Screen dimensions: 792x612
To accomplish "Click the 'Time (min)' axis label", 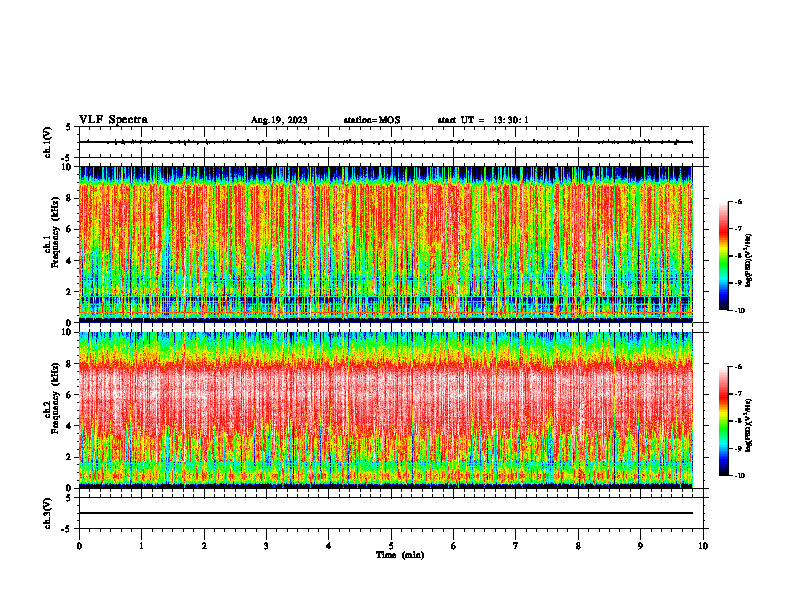I will [400, 555].
